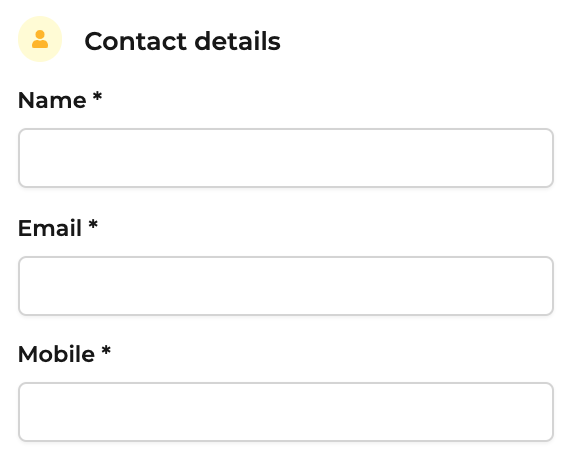
Task: Click the required asterisk next to Email
Action: (93, 225)
